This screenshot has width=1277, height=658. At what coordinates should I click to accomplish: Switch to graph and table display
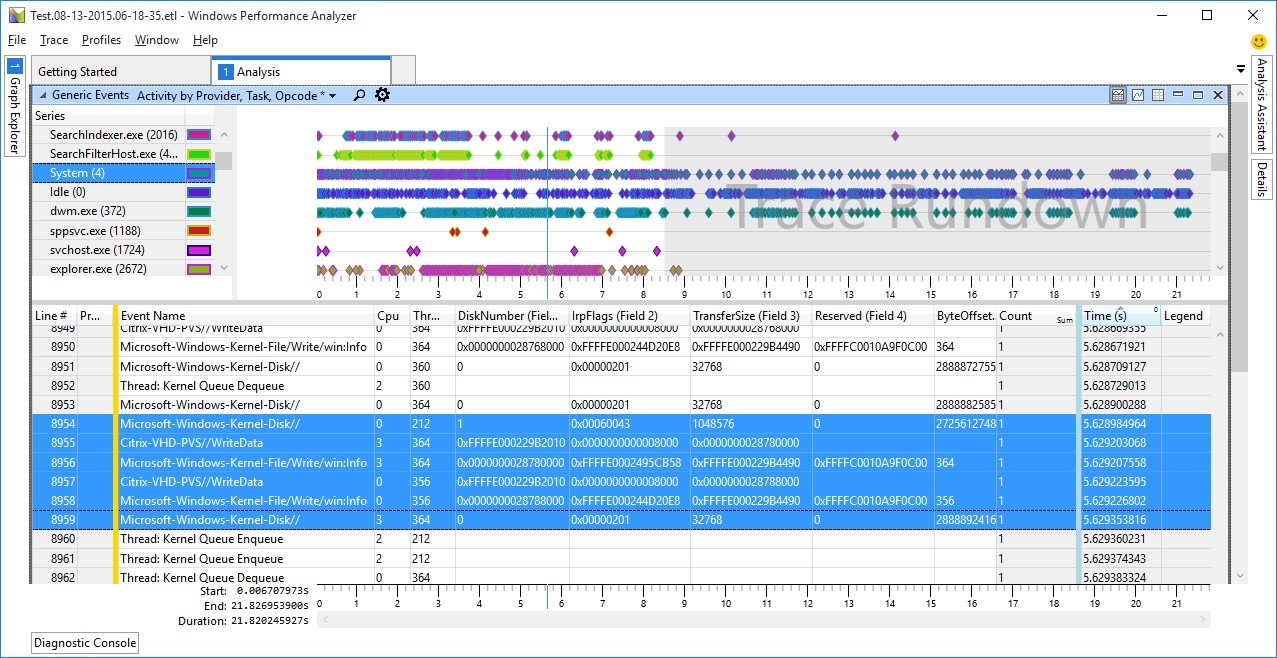[1118, 95]
